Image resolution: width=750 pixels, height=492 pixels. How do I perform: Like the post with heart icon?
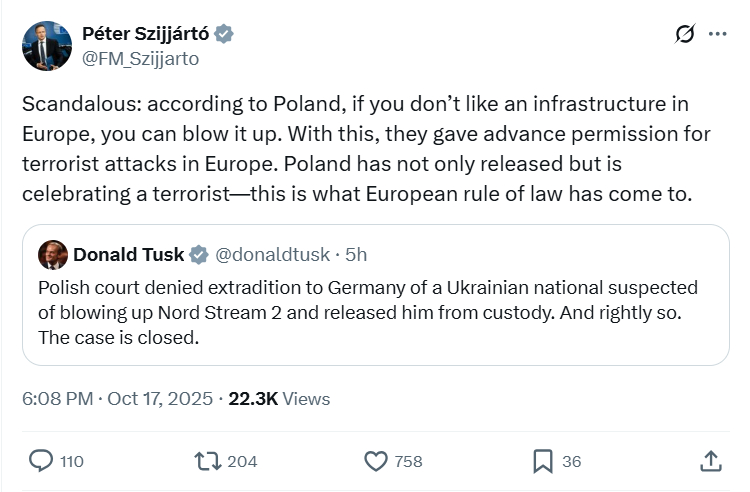[x=375, y=461]
